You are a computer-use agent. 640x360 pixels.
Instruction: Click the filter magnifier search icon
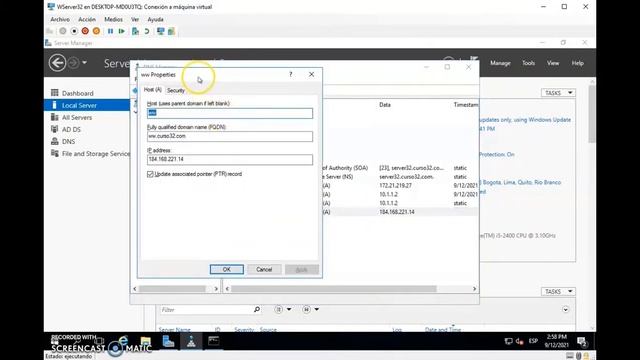pos(257,309)
